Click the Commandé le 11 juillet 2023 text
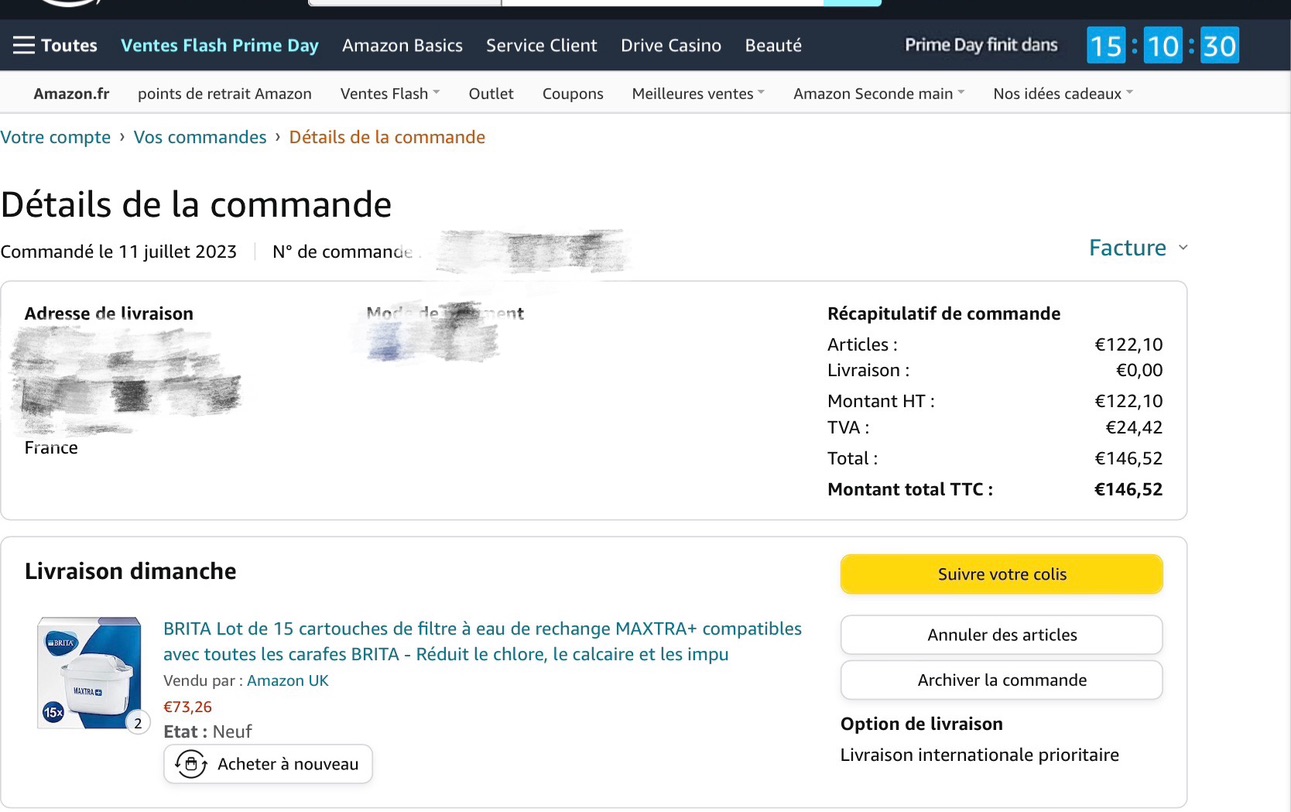Image resolution: width=1291 pixels, height=812 pixels. pyautogui.click(x=118, y=251)
